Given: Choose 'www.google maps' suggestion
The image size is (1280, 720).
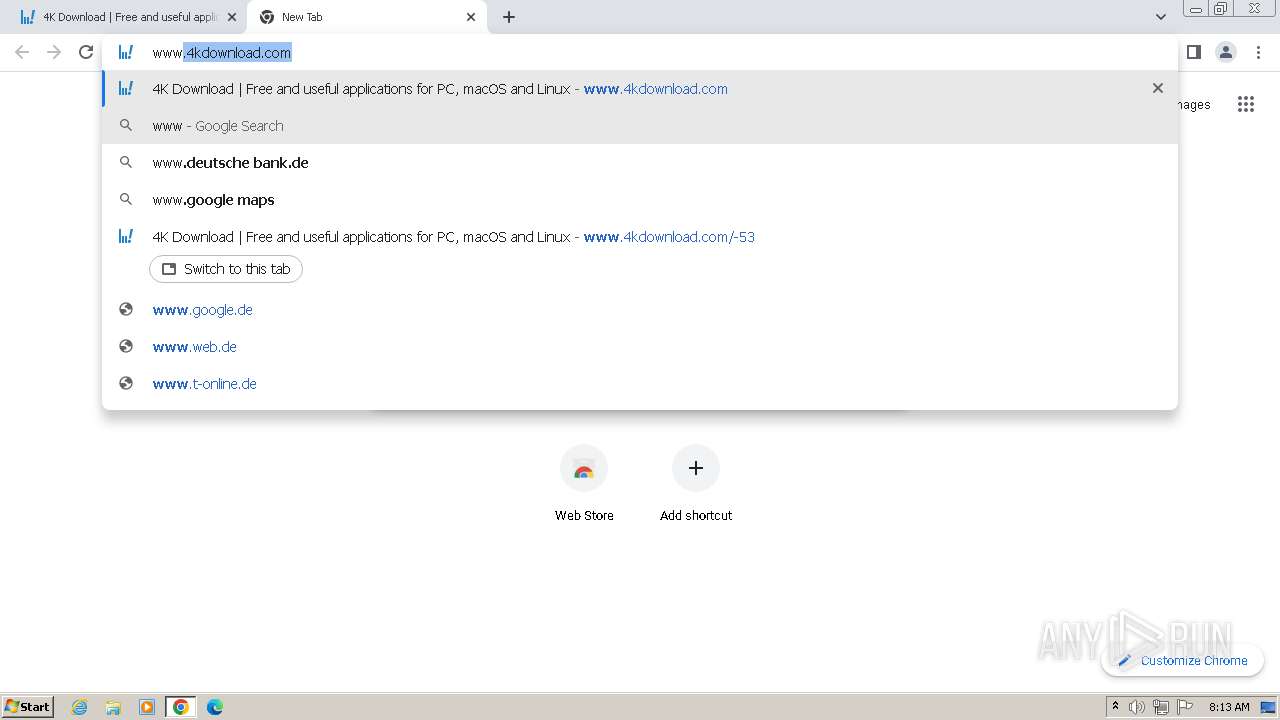Looking at the screenshot, I should click(640, 199).
